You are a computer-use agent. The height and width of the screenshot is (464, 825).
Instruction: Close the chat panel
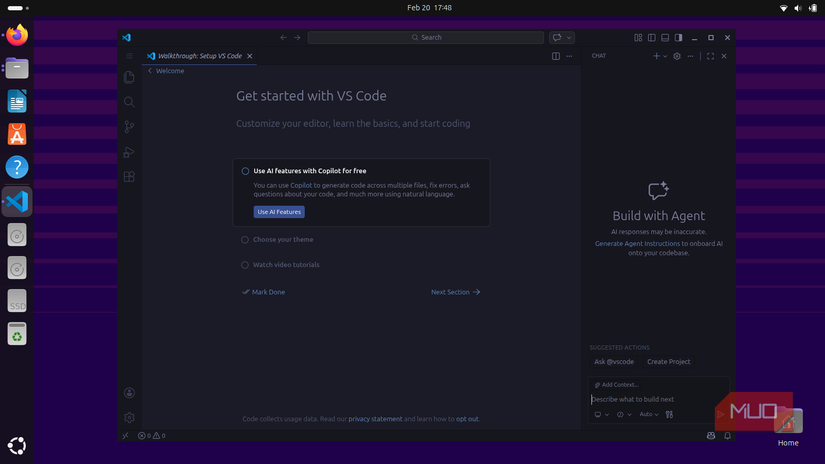[x=724, y=56]
